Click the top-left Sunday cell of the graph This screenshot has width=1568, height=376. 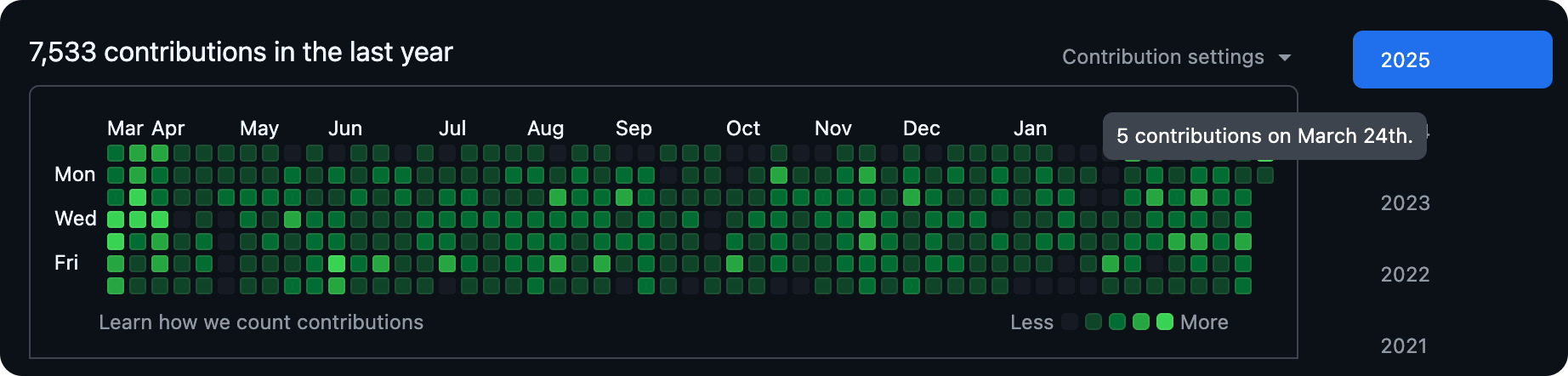(x=116, y=153)
